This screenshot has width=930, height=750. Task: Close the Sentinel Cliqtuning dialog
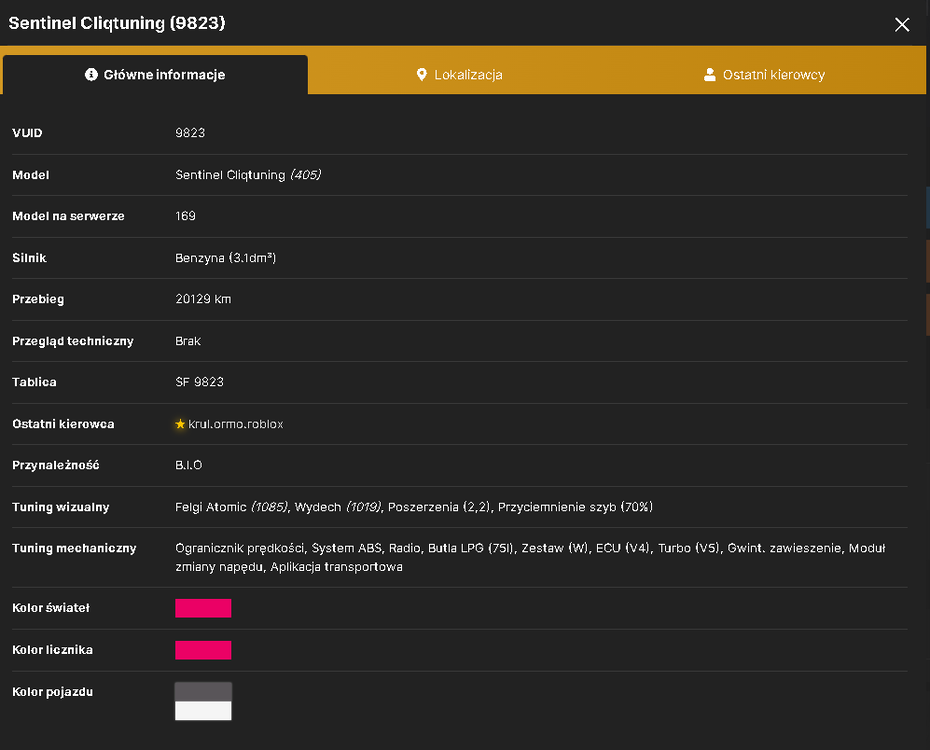click(x=902, y=24)
